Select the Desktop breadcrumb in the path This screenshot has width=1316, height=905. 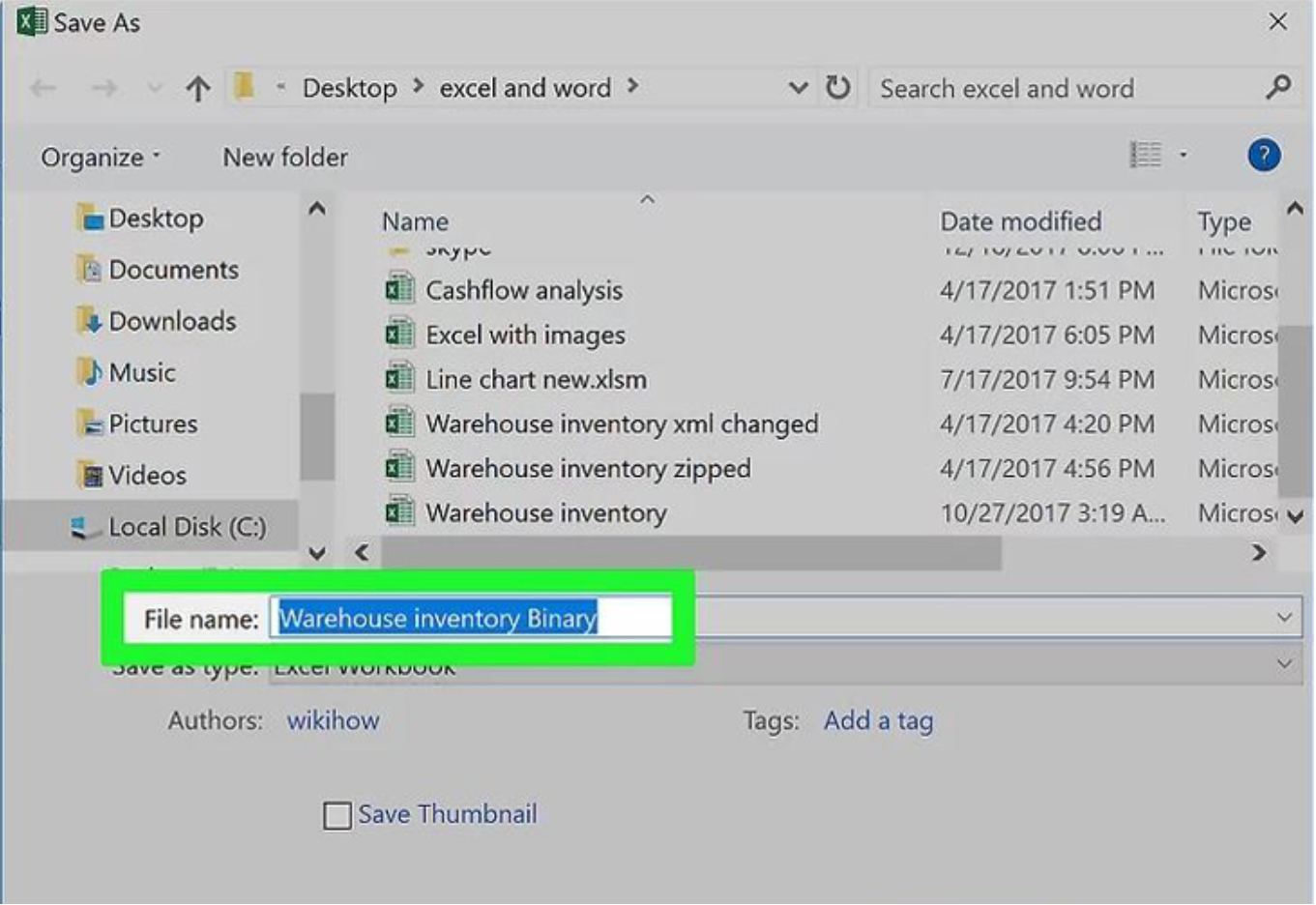coord(349,88)
